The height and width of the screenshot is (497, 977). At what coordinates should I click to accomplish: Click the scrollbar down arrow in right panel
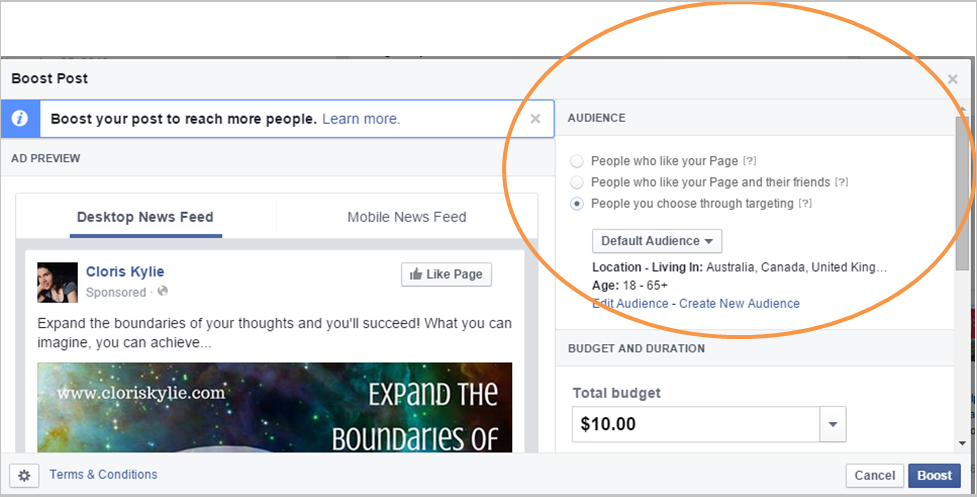click(963, 443)
